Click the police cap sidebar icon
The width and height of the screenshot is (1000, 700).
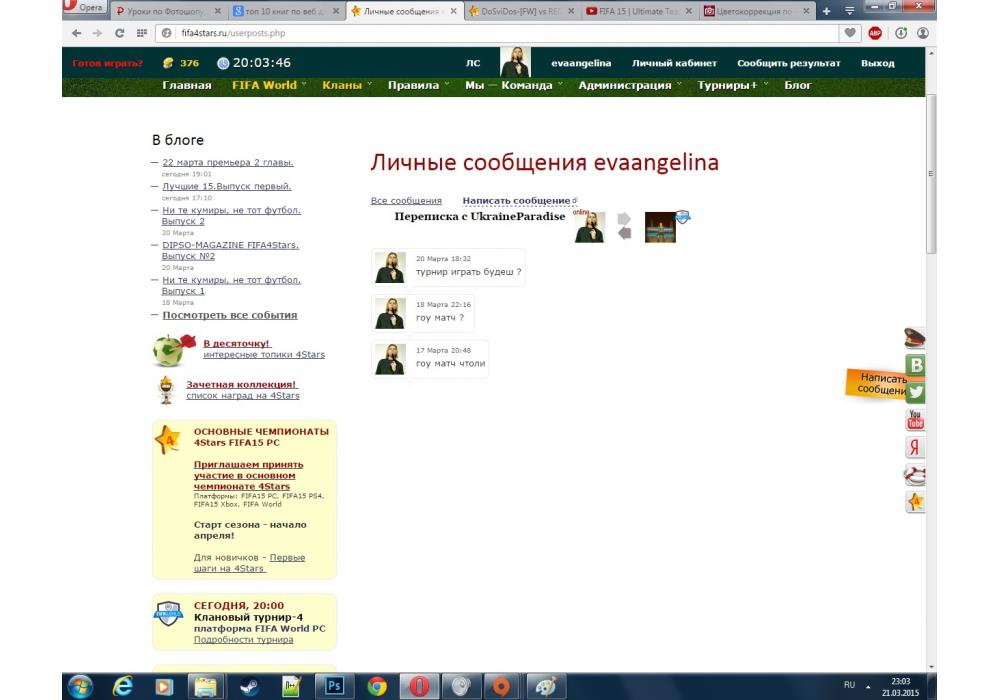pos(915,339)
